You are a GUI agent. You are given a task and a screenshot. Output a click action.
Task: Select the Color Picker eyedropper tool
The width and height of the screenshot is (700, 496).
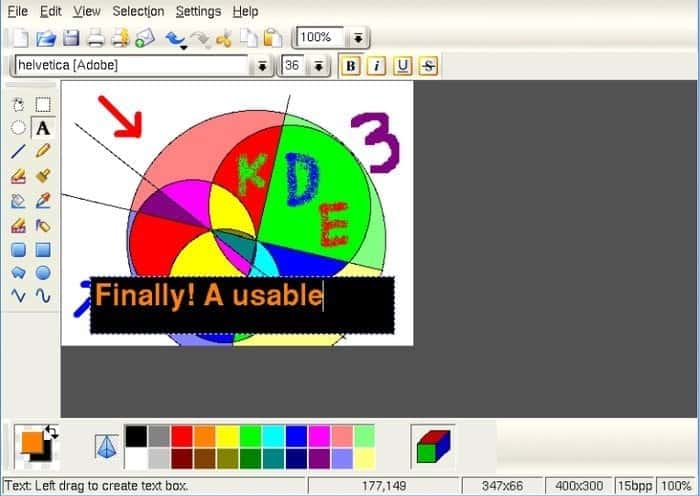pyautogui.click(x=43, y=201)
